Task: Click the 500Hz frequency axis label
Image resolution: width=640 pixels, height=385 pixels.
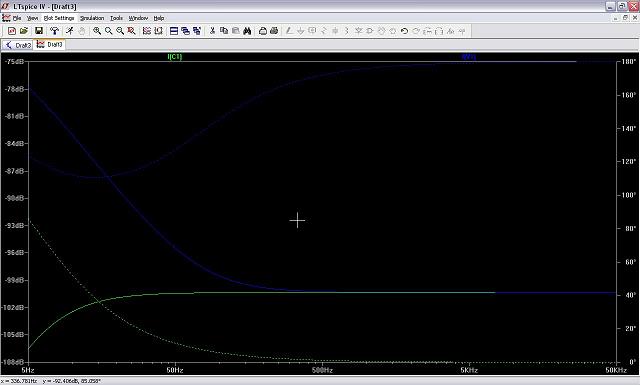Action: [322, 370]
